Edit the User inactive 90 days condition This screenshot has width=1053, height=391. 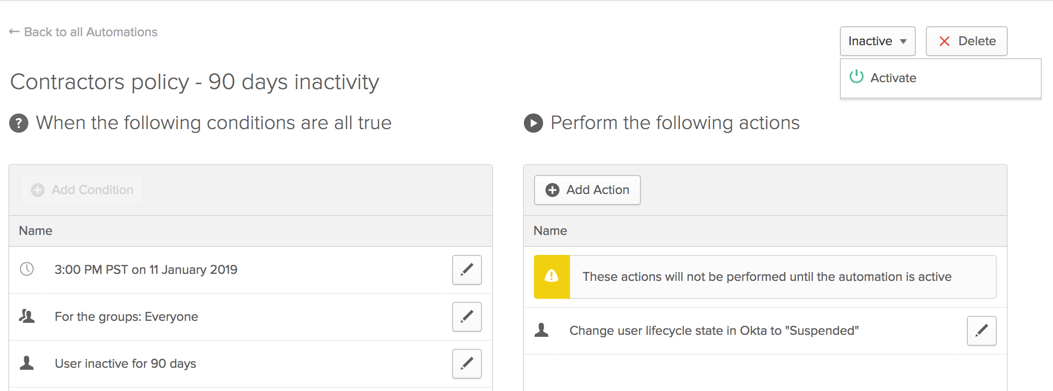click(x=467, y=363)
